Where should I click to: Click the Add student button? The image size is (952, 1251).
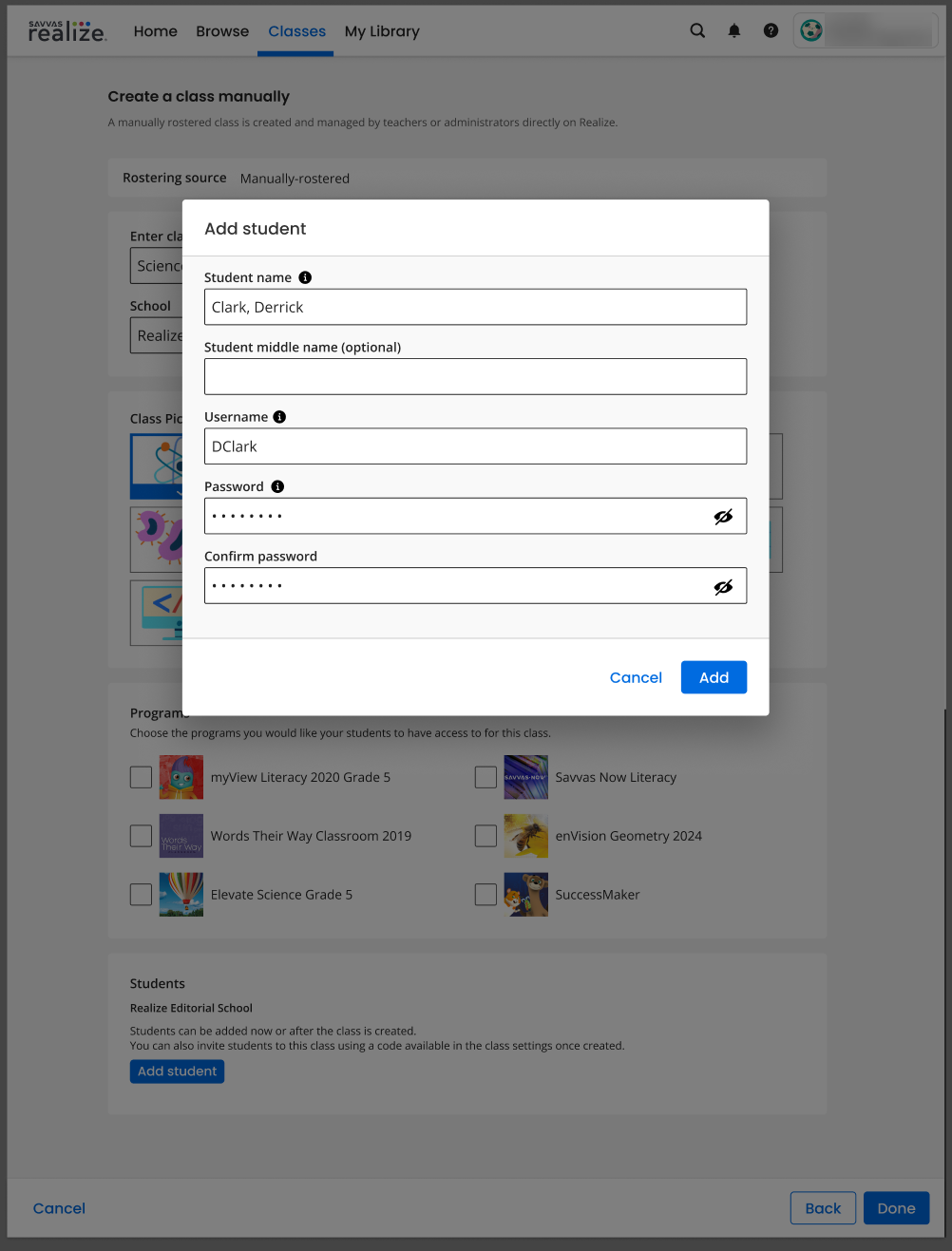click(177, 1071)
